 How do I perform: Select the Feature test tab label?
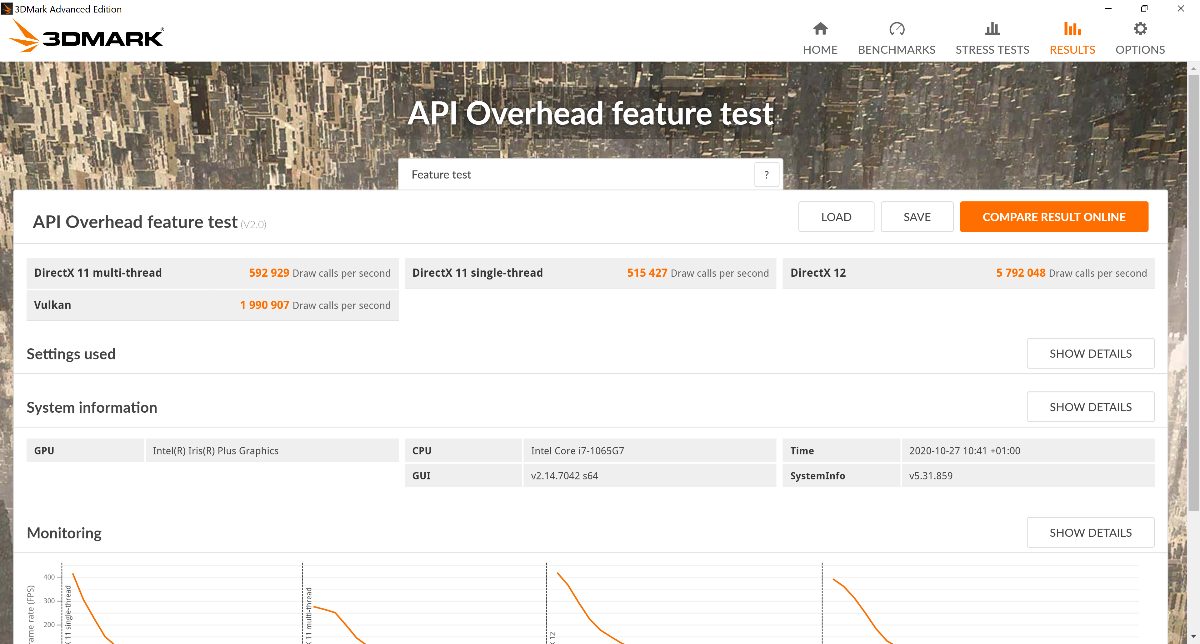coord(441,175)
